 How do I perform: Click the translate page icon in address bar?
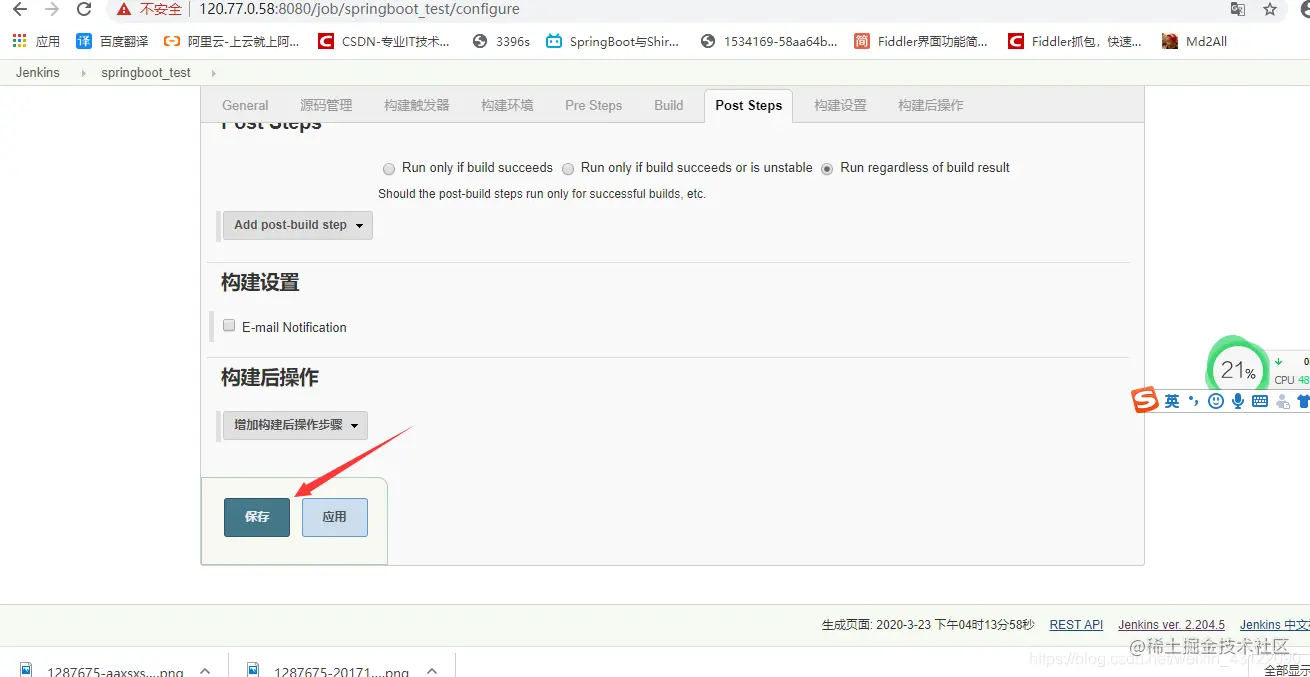[1238, 9]
